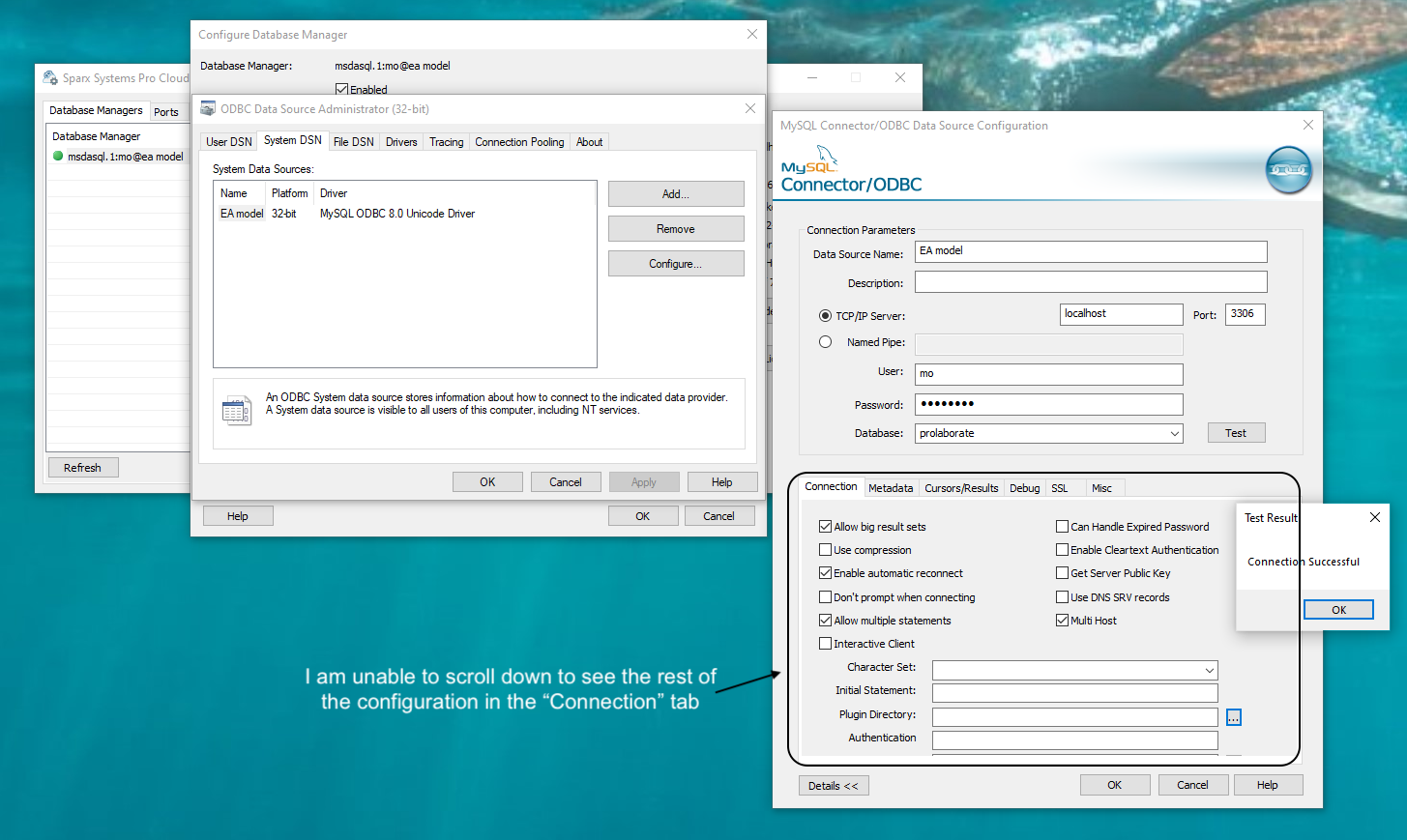Viewport: 1407px width, 840px height.
Task: Uncheck Allow big result sets
Action: click(825, 527)
